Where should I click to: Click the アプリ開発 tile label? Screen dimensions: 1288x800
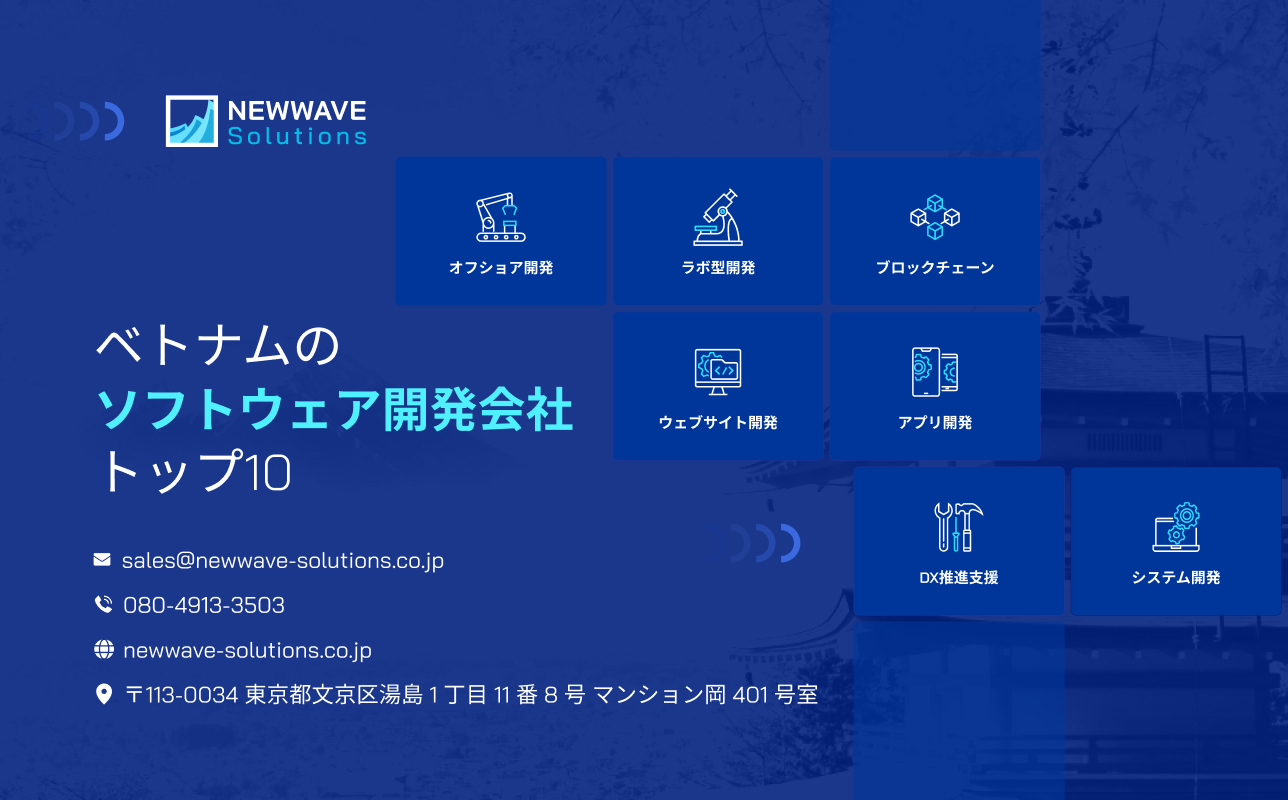tap(934, 422)
